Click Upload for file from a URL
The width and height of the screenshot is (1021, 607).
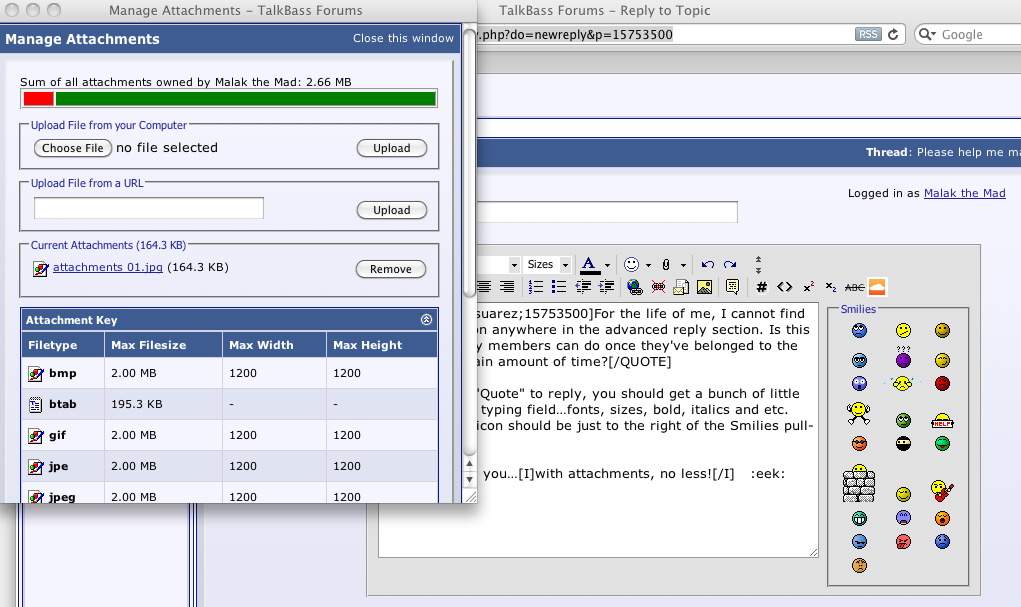pyautogui.click(x=391, y=210)
